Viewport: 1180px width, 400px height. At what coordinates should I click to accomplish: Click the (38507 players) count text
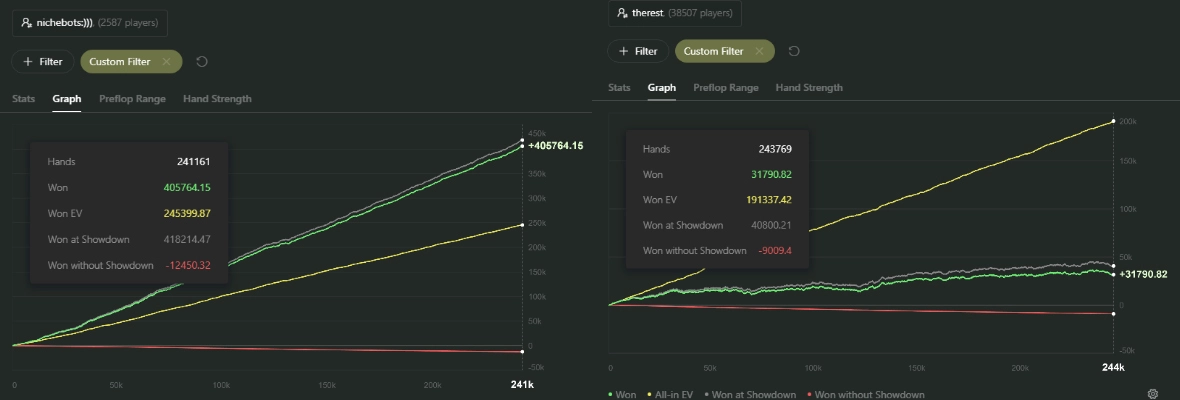[700, 14]
